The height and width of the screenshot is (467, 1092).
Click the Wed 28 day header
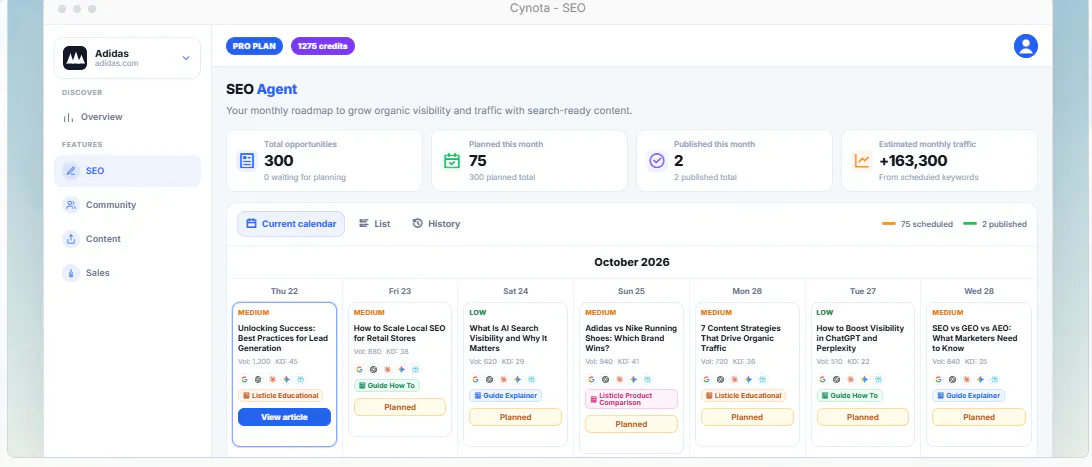(978, 291)
